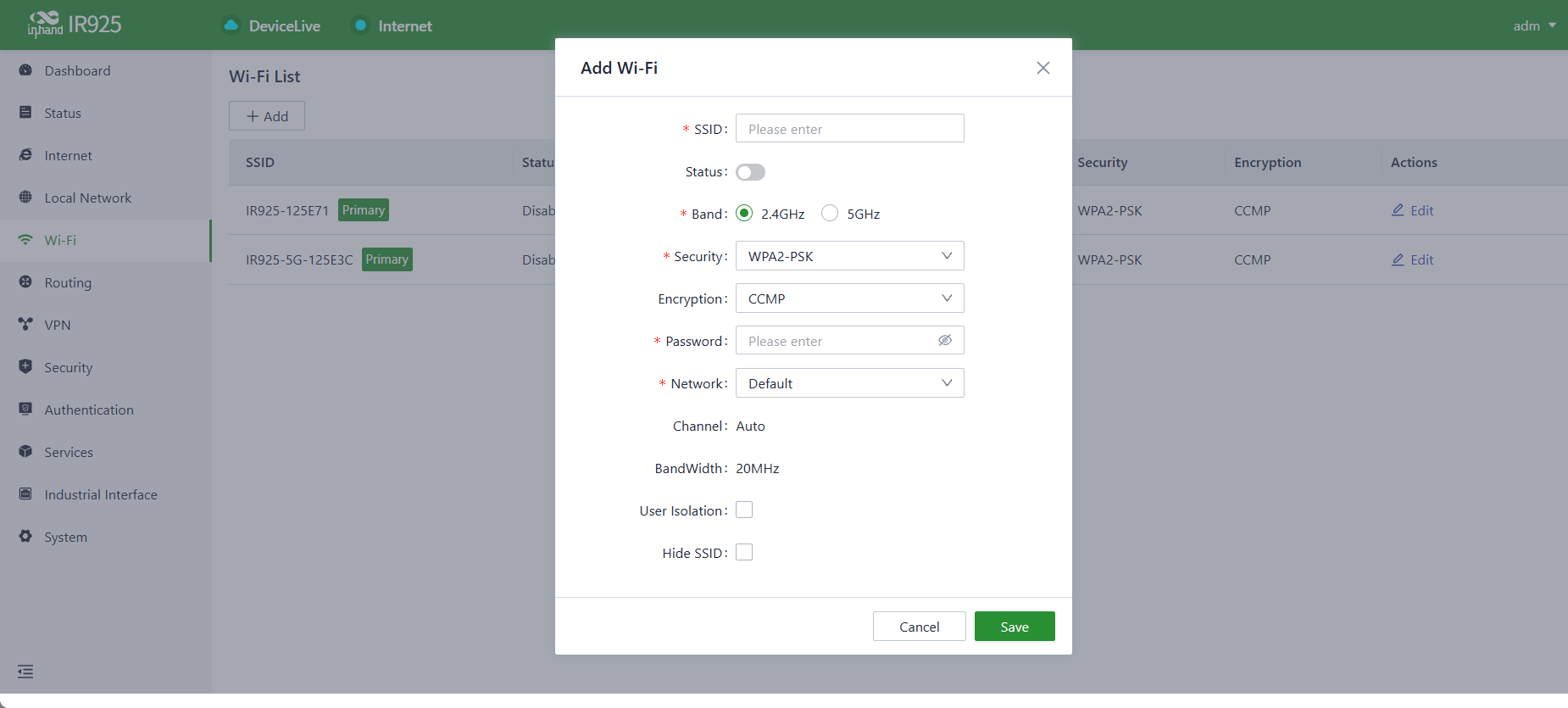
Task: Open the Security WPA2-PSK dropdown
Action: (850, 256)
